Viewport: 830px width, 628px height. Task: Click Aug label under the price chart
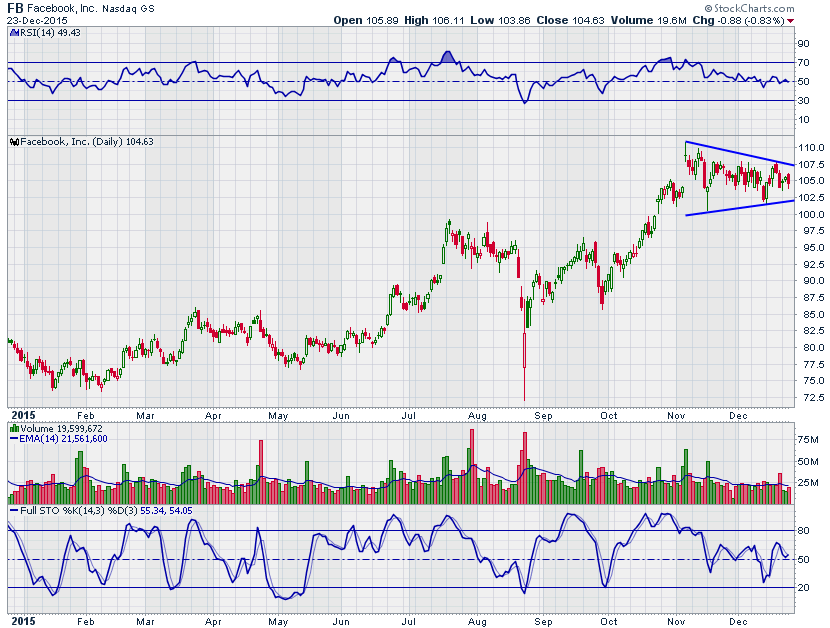tap(477, 416)
